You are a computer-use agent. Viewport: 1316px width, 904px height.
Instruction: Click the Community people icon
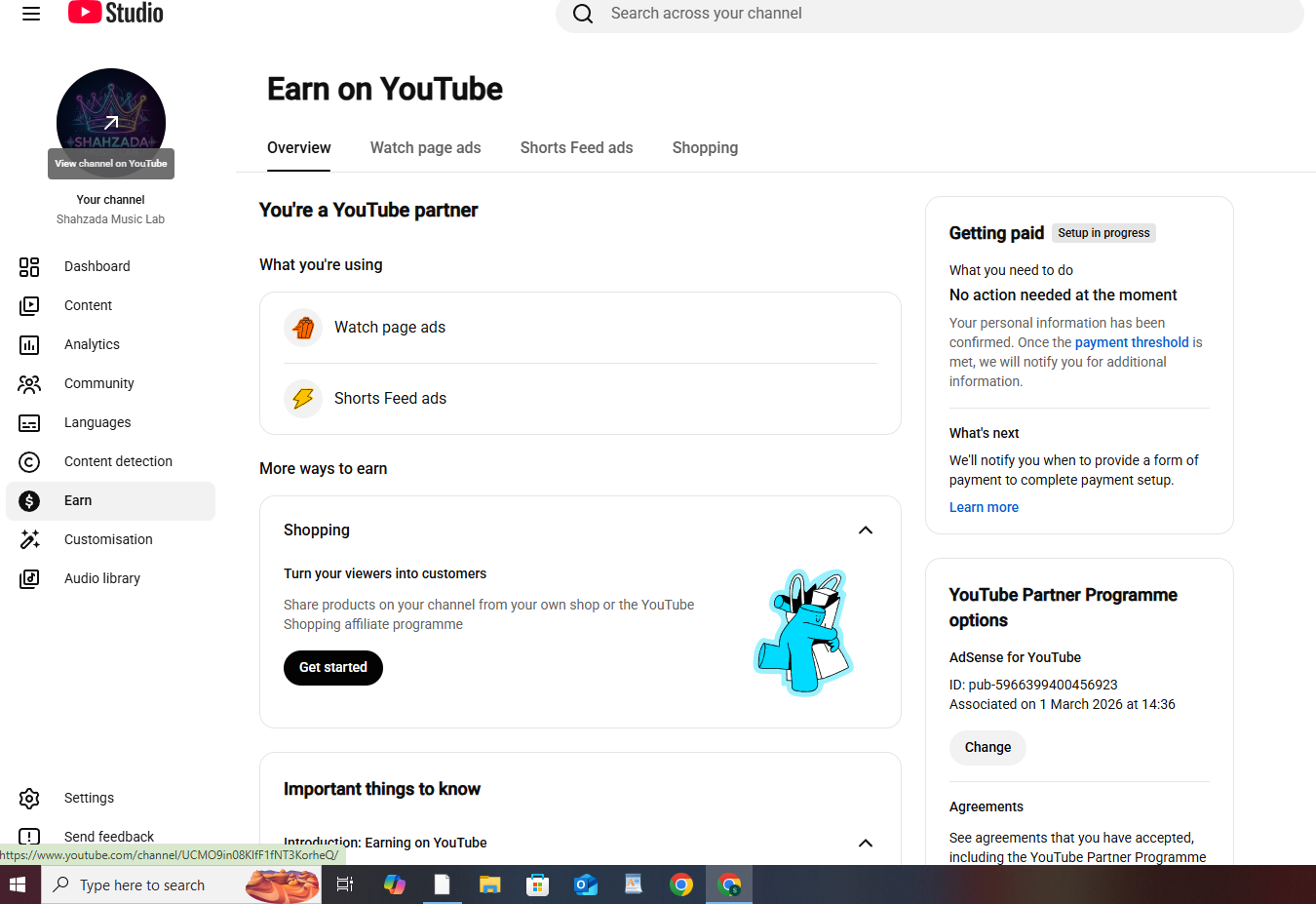coord(29,383)
